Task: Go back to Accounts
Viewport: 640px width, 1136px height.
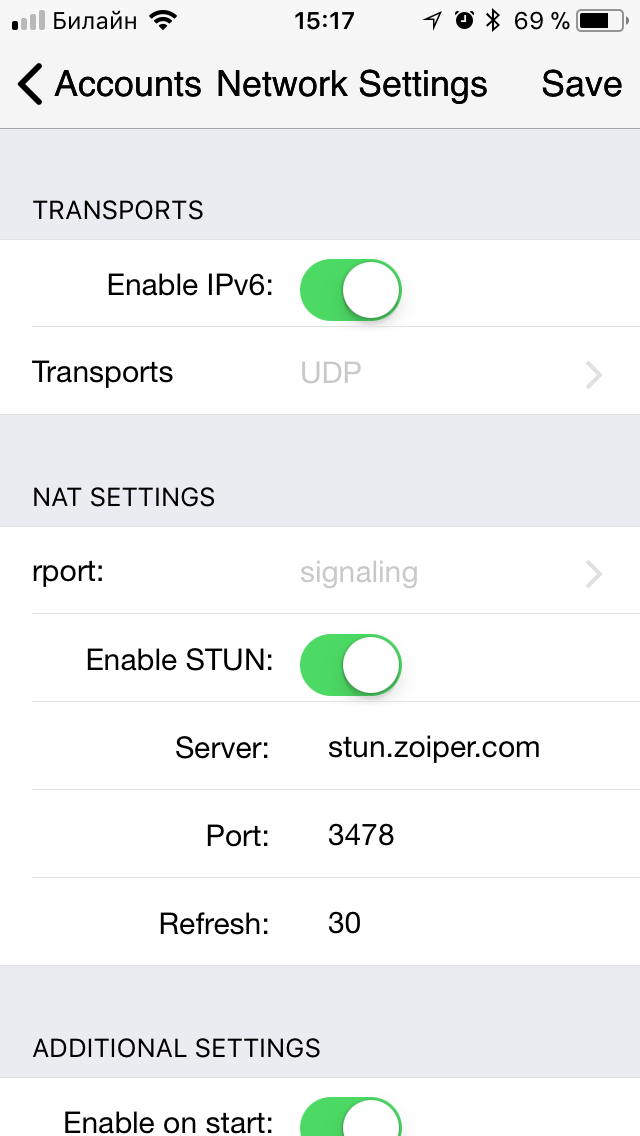Action: [109, 84]
